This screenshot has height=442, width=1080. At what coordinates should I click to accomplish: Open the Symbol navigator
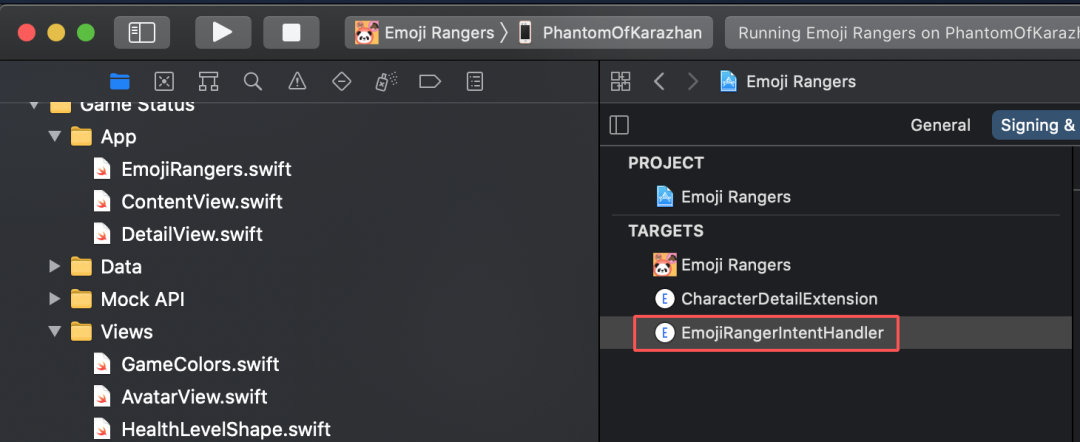[x=208, y=81]
